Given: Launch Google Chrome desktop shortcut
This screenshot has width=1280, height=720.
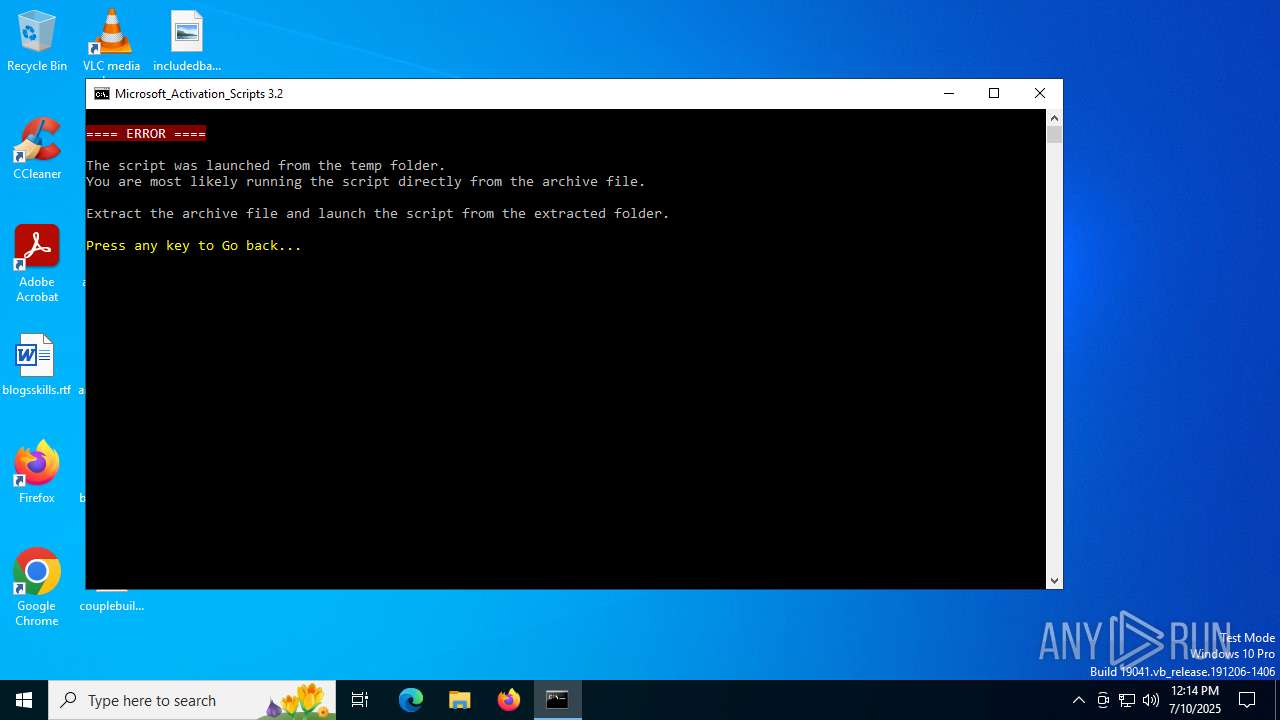Looking at the screenshot, I should click(37, 588).
